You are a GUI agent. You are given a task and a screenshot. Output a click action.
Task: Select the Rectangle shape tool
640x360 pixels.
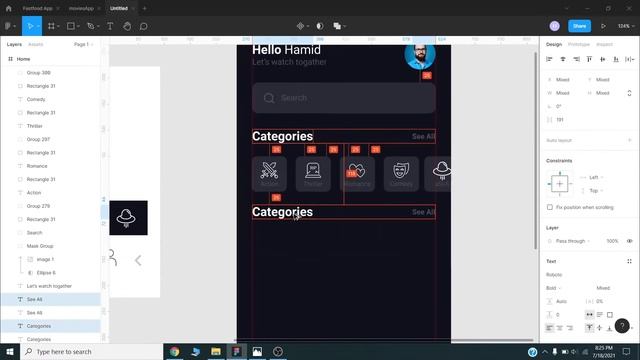coord(71,26)
